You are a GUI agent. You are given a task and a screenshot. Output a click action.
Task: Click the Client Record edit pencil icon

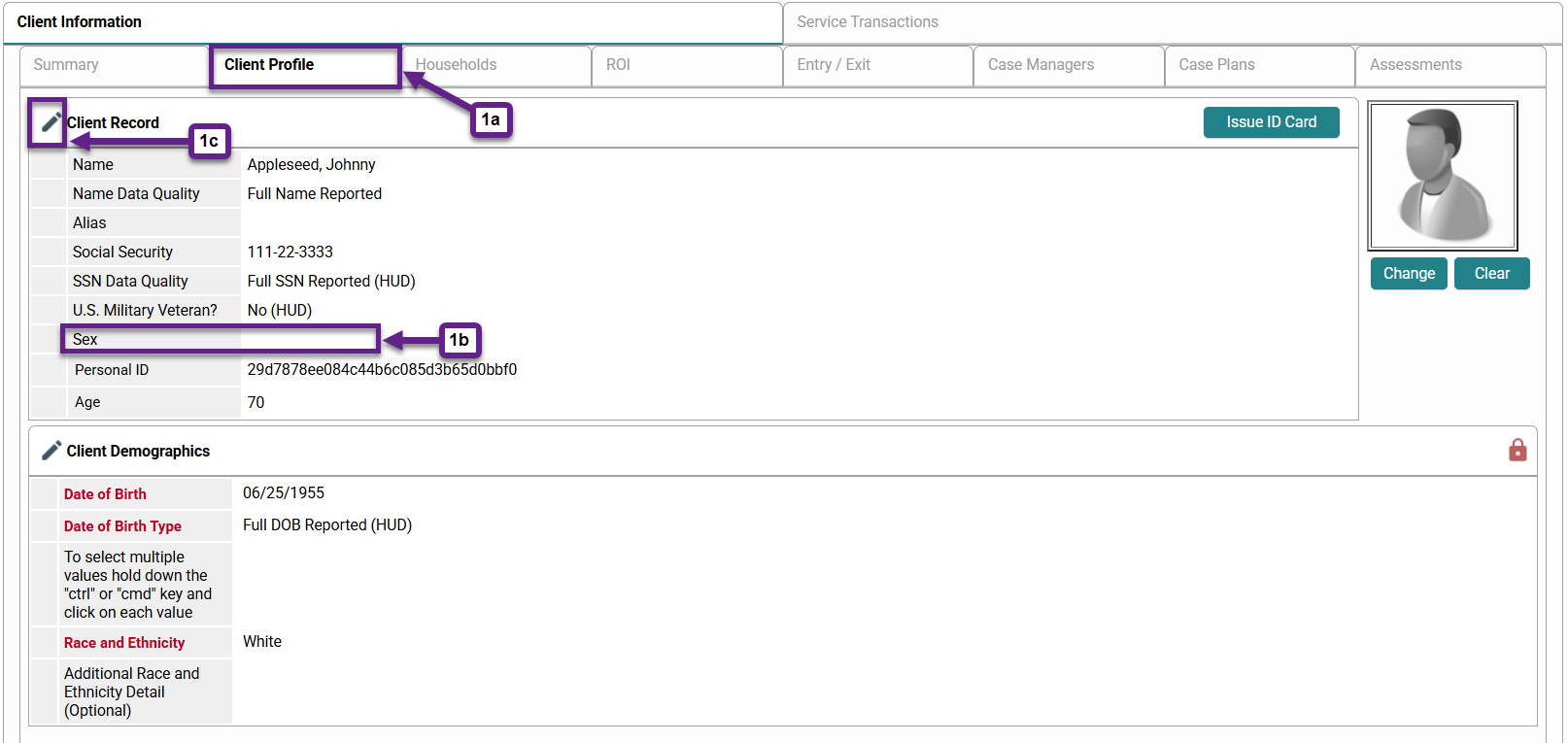50,122
